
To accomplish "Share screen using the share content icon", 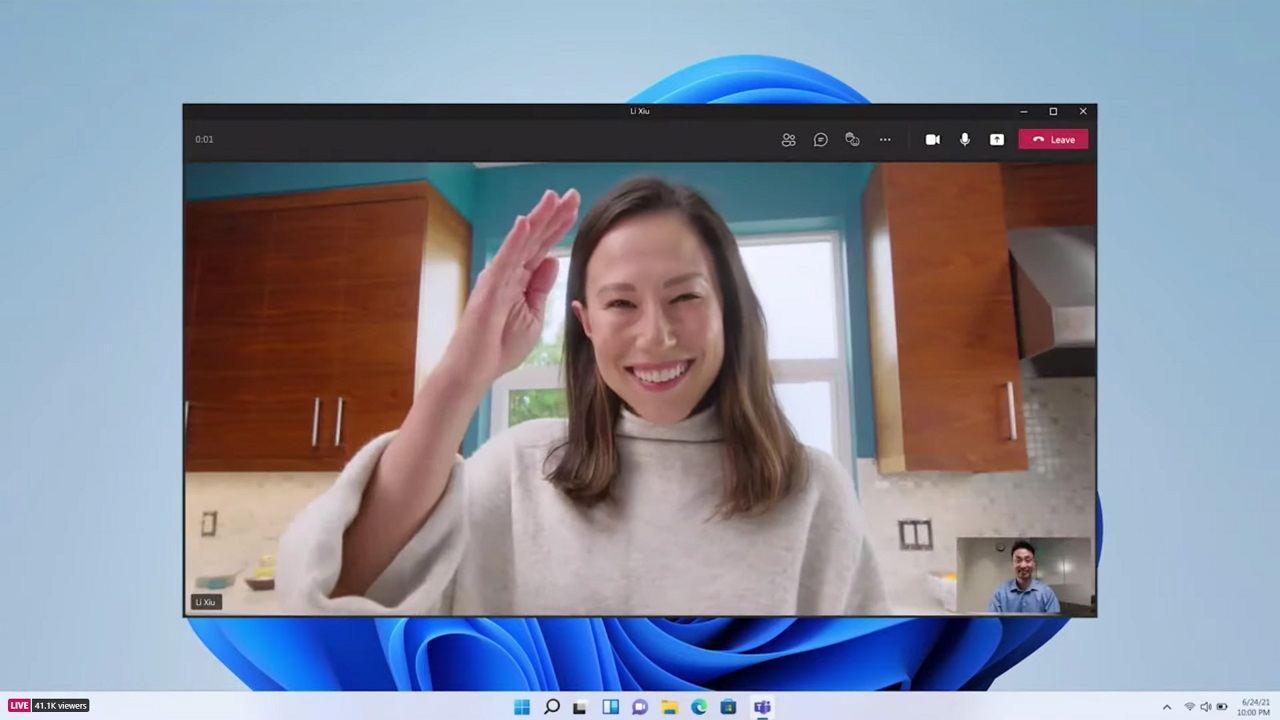I will click(x=996, y=140).
